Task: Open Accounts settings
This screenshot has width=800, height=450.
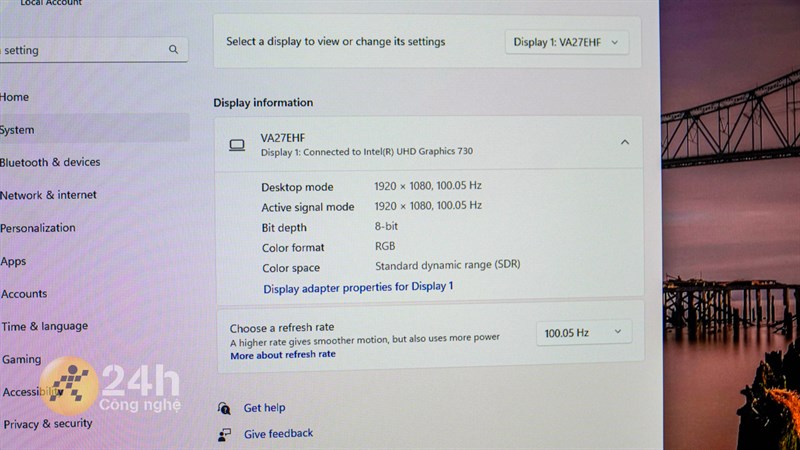Action: 24,294
